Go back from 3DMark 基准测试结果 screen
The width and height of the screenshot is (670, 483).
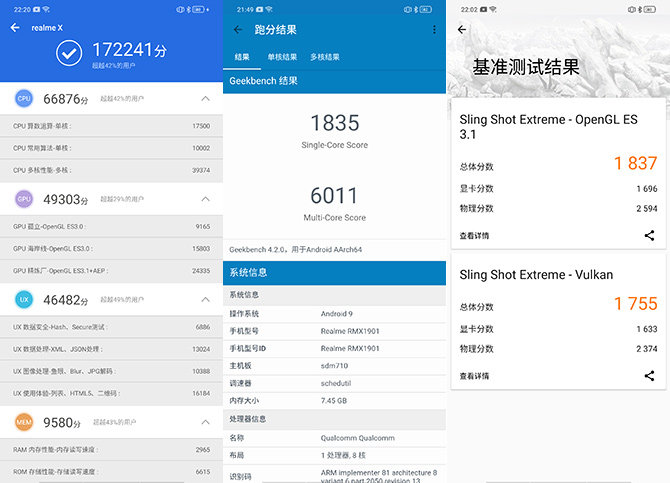click(x=462, y=29)
